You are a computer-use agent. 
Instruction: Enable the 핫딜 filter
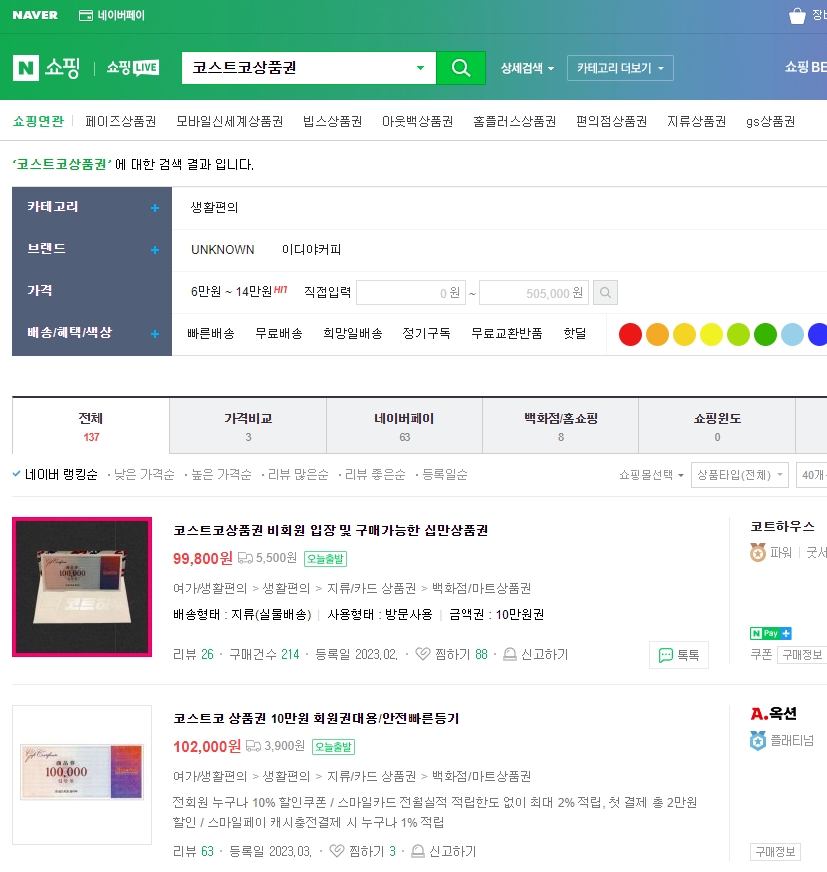tap(574, 334)
